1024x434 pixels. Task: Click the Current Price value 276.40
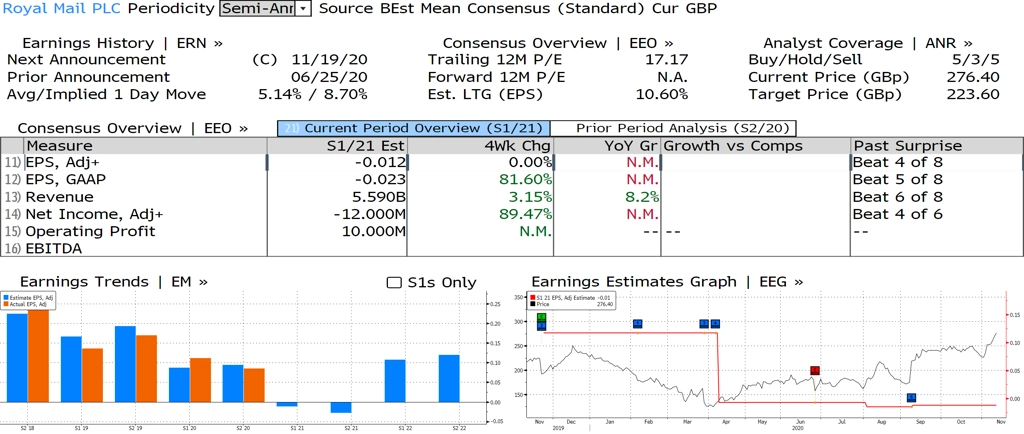tap(972, 77)
